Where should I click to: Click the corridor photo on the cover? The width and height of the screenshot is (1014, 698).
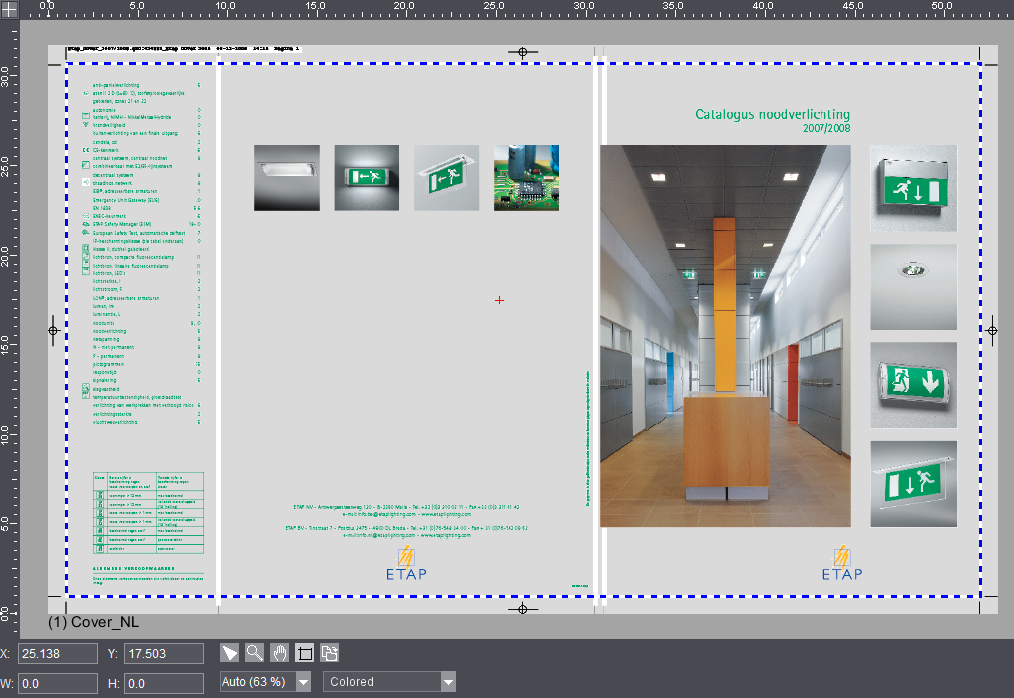(725, 336)
